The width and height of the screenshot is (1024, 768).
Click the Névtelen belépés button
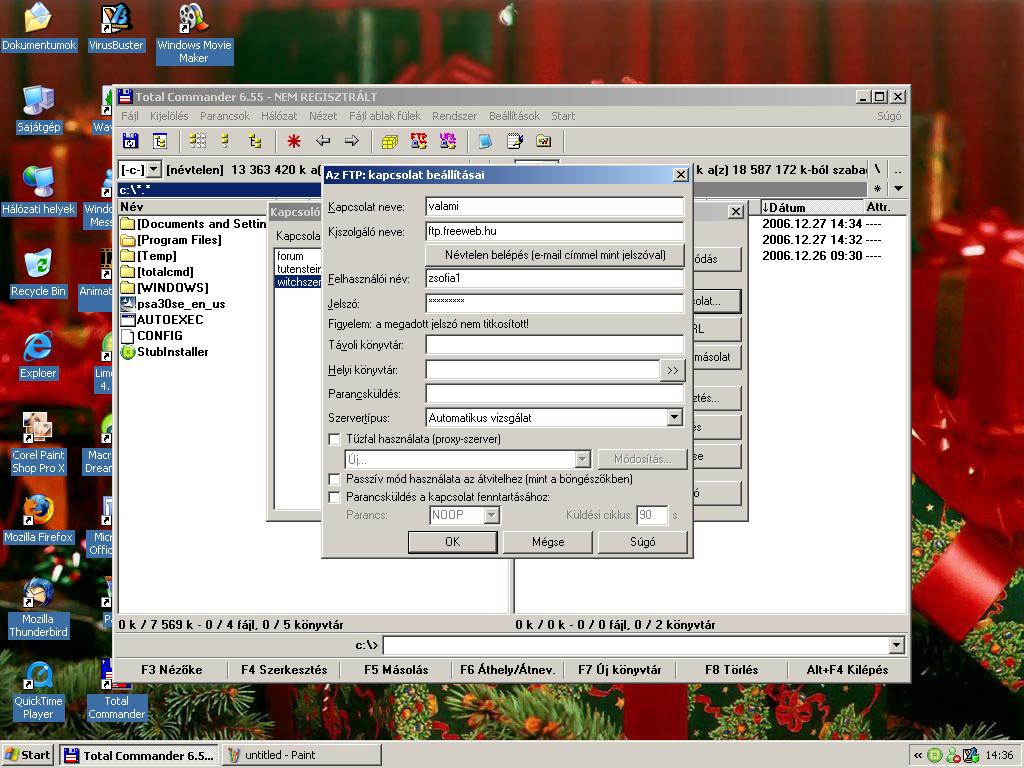pos(555,255)
